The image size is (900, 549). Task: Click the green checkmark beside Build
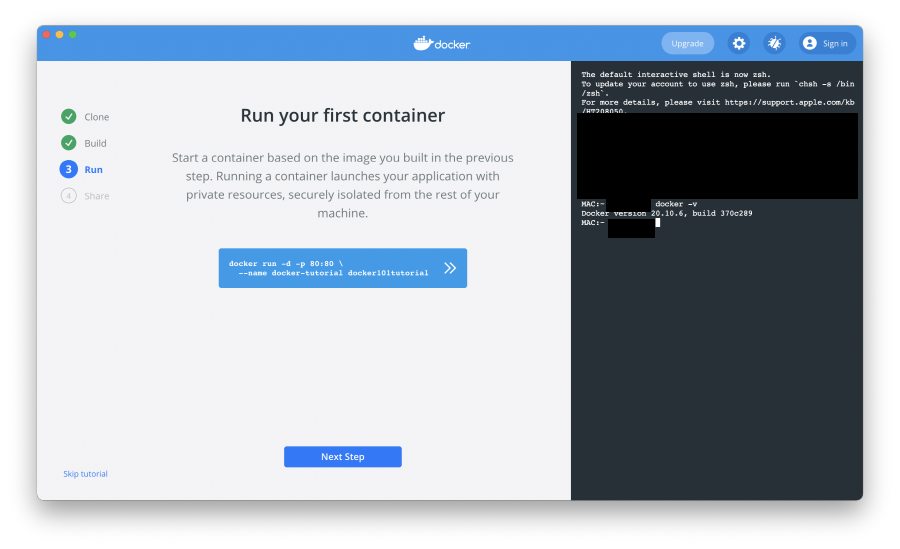[x=68, y=142]
